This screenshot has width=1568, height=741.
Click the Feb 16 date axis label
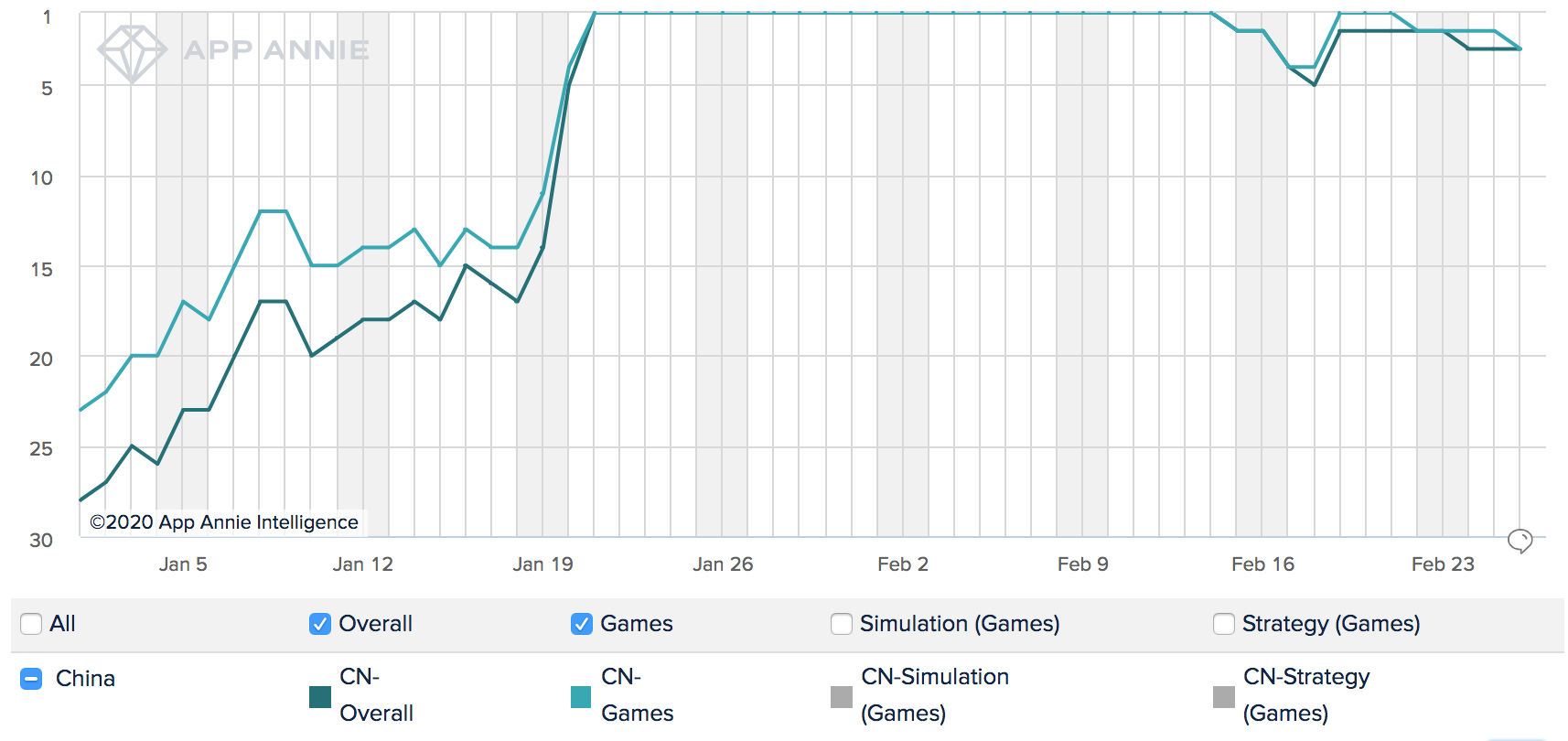1262,564
